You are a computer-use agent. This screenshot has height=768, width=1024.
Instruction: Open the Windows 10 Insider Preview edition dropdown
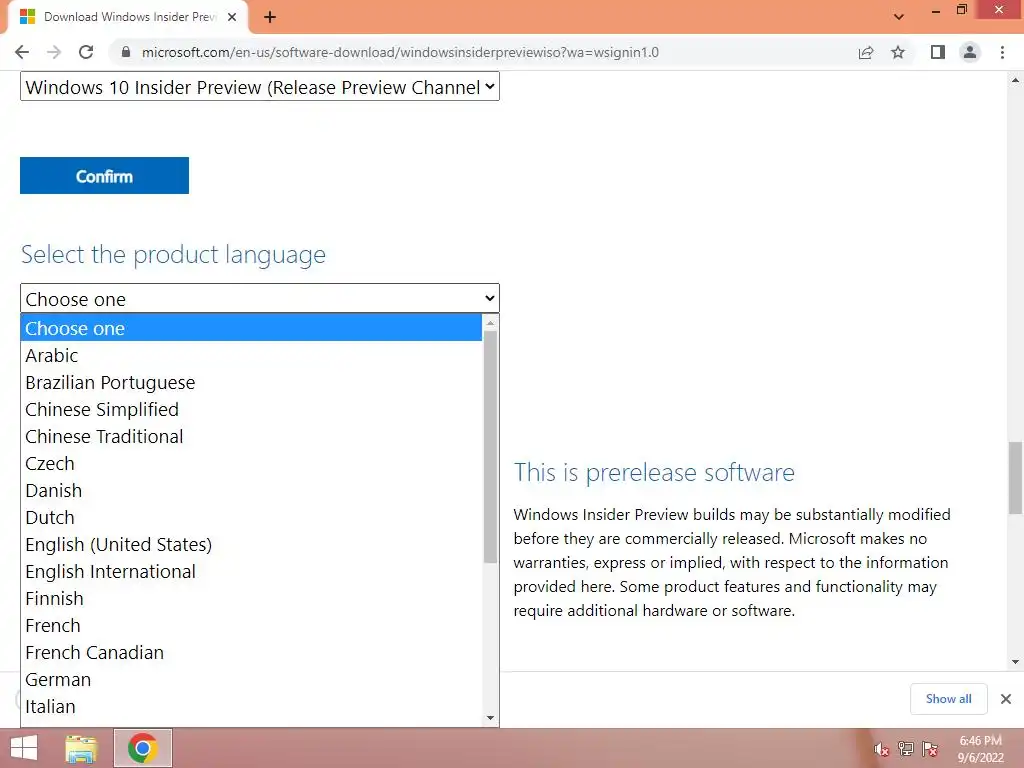(260, 87)
